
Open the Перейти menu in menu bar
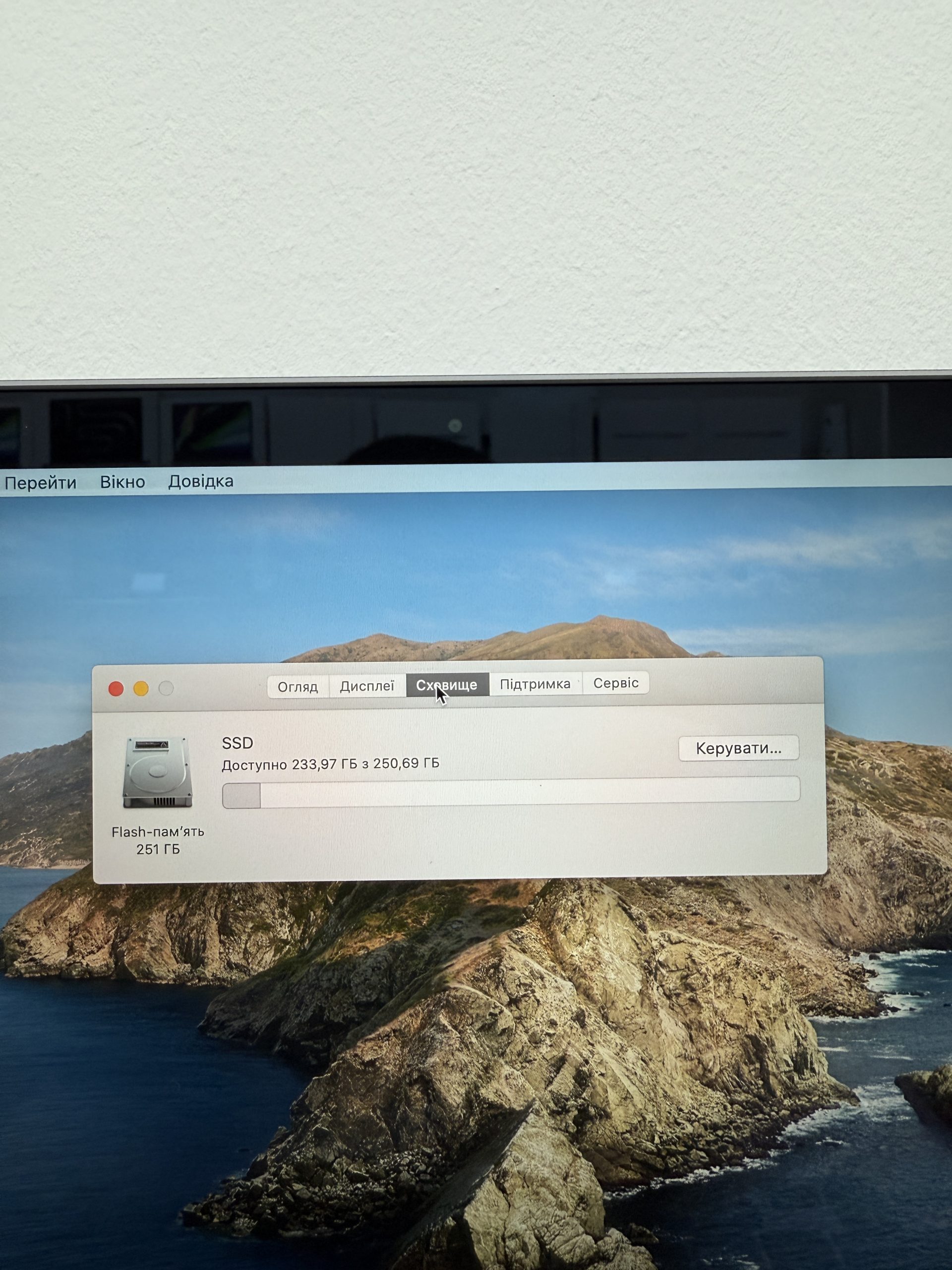pyautogui.click(x=40, y=483)
